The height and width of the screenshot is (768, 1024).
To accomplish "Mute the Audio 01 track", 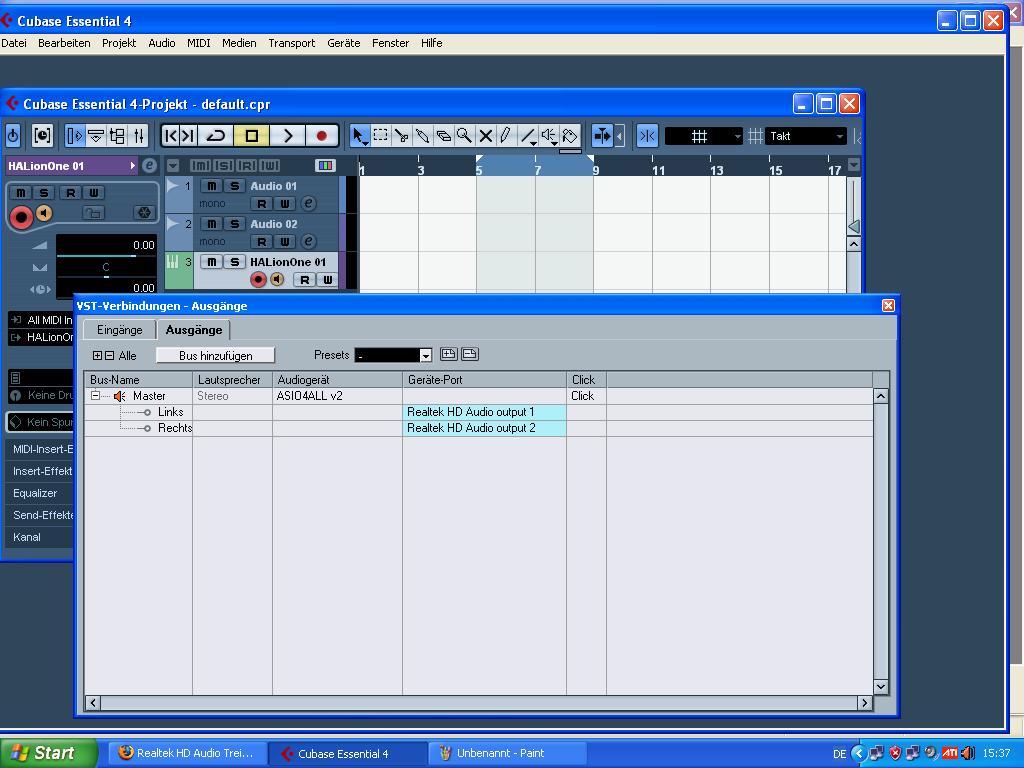I will coord(212,186).
